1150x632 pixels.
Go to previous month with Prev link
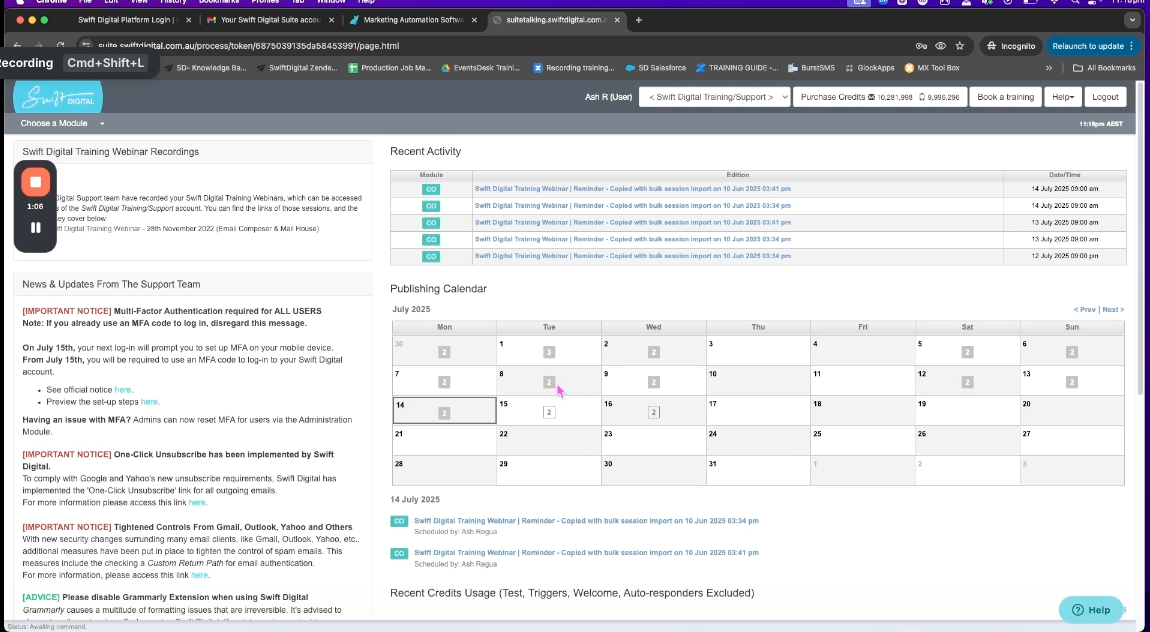tap(1085, 310)
